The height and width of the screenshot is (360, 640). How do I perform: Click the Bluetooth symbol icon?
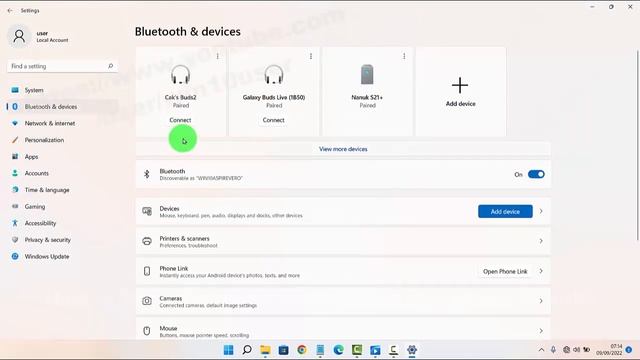[147, 174]
